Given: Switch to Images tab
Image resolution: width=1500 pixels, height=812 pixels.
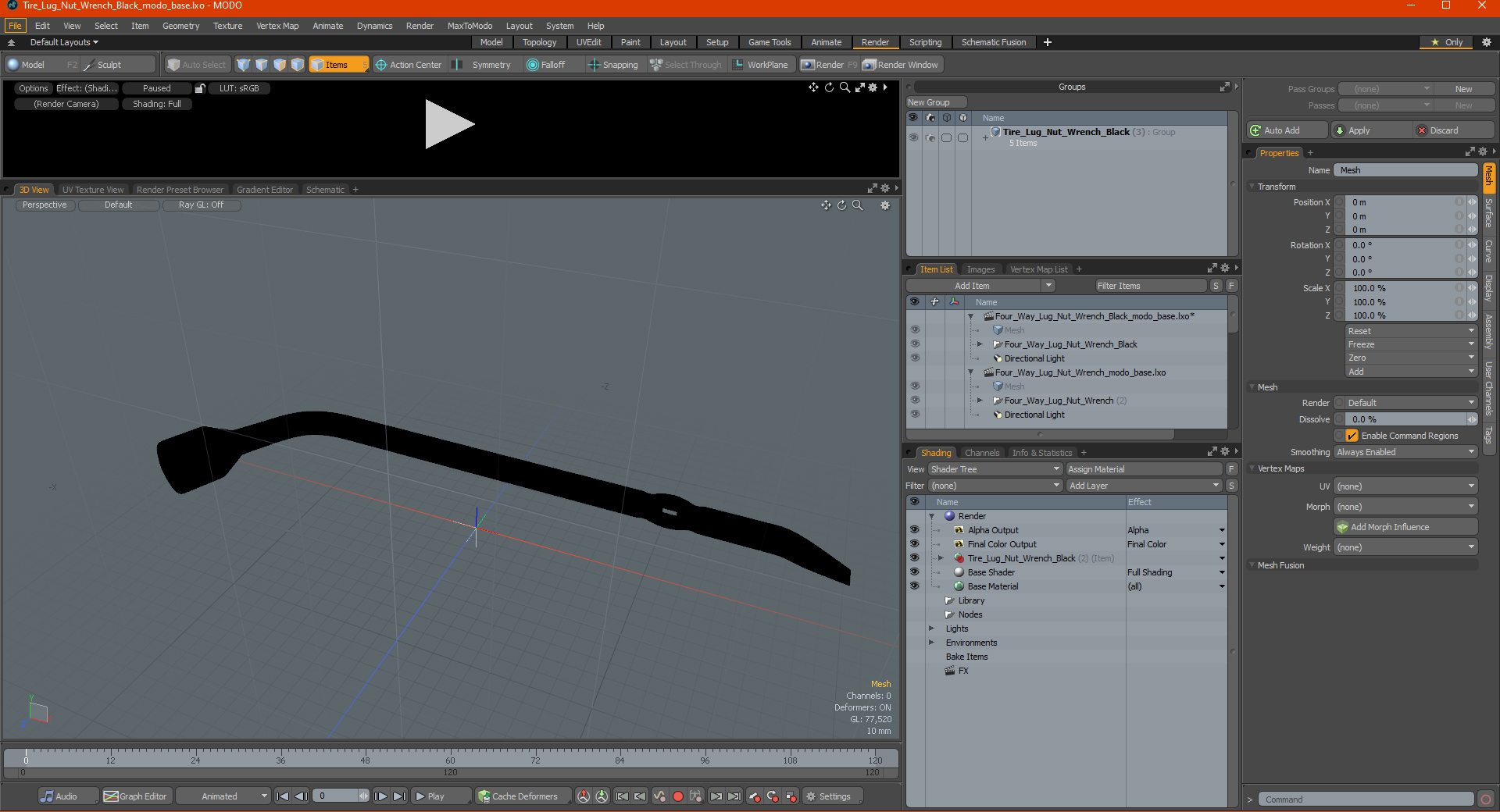Looking at the screenshot, I should tap(980, 269).
